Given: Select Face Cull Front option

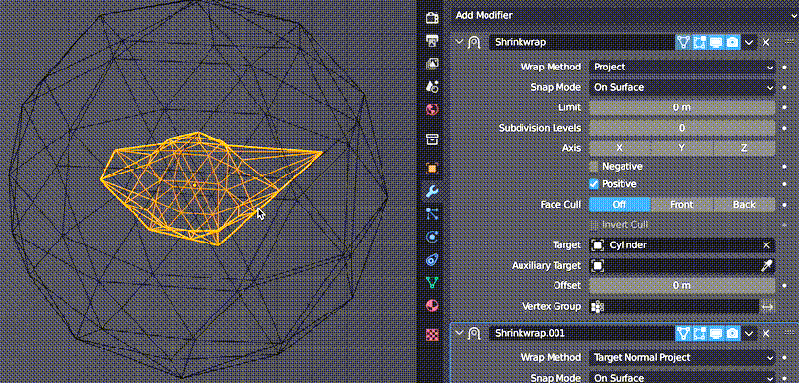Looking at the screenshot, I should (682, 205).
